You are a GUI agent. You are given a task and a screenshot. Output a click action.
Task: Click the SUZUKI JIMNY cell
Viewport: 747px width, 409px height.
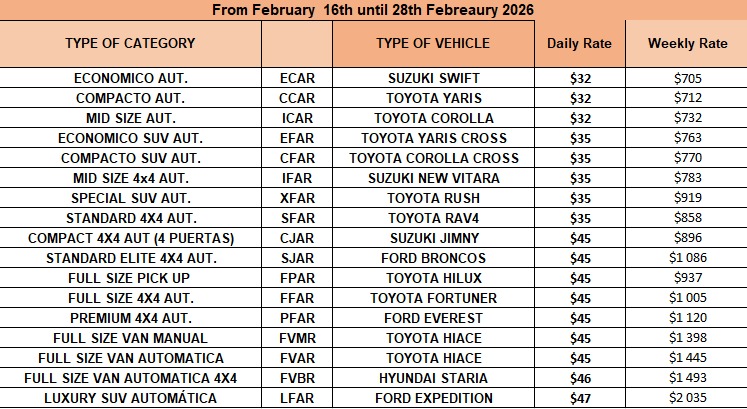pyautogui.click(x=433, y=238)
